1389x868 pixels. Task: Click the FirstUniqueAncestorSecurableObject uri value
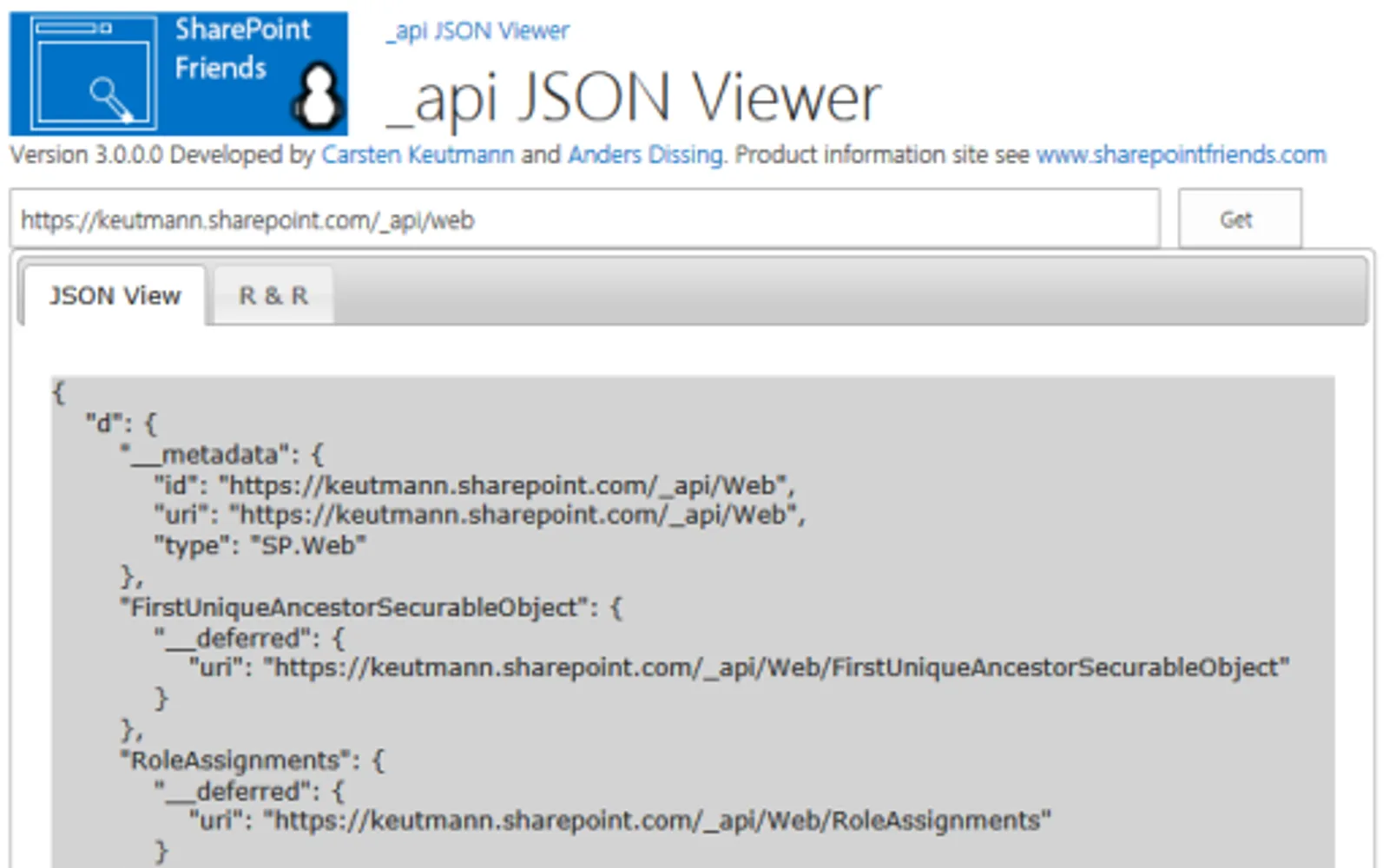click(x=776, y=668)
